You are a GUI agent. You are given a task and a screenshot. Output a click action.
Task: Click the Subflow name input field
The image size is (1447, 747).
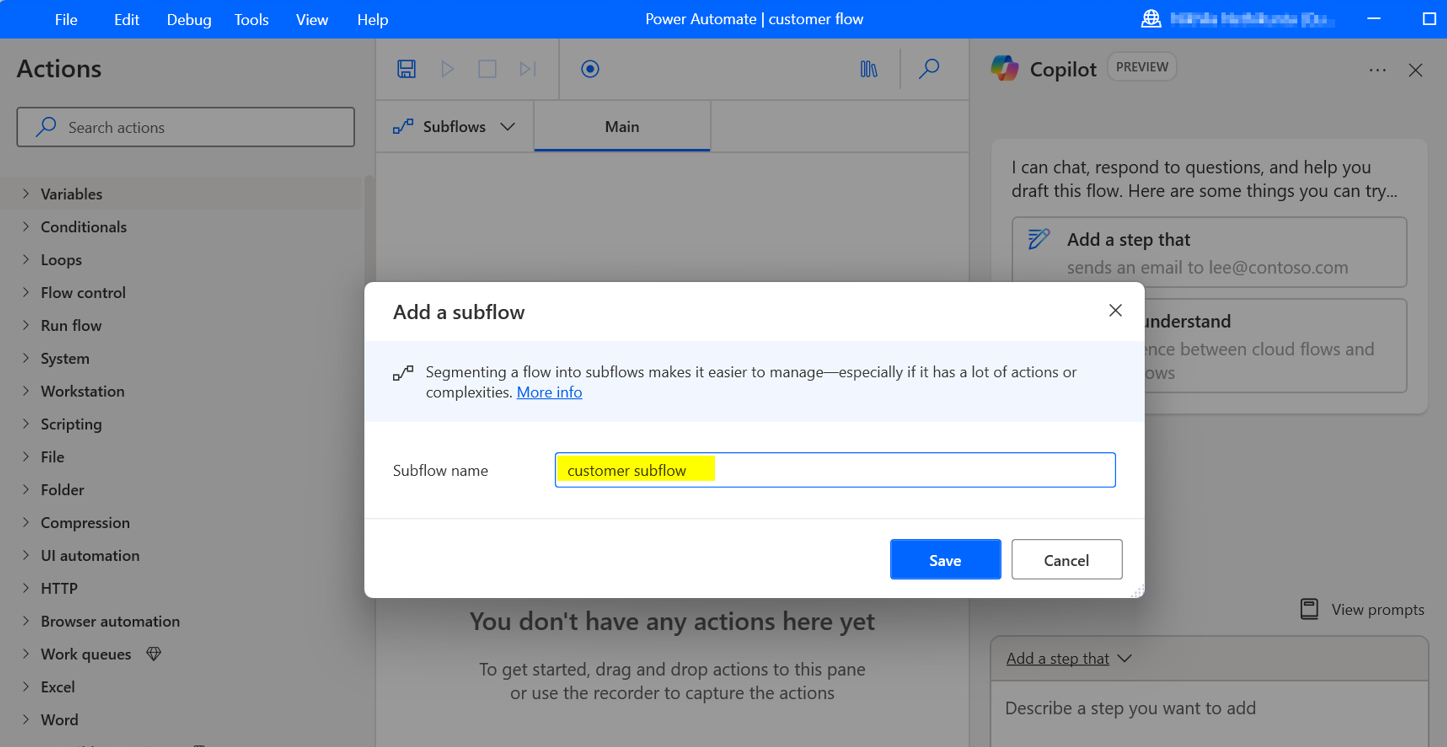(x=835, y=469)
